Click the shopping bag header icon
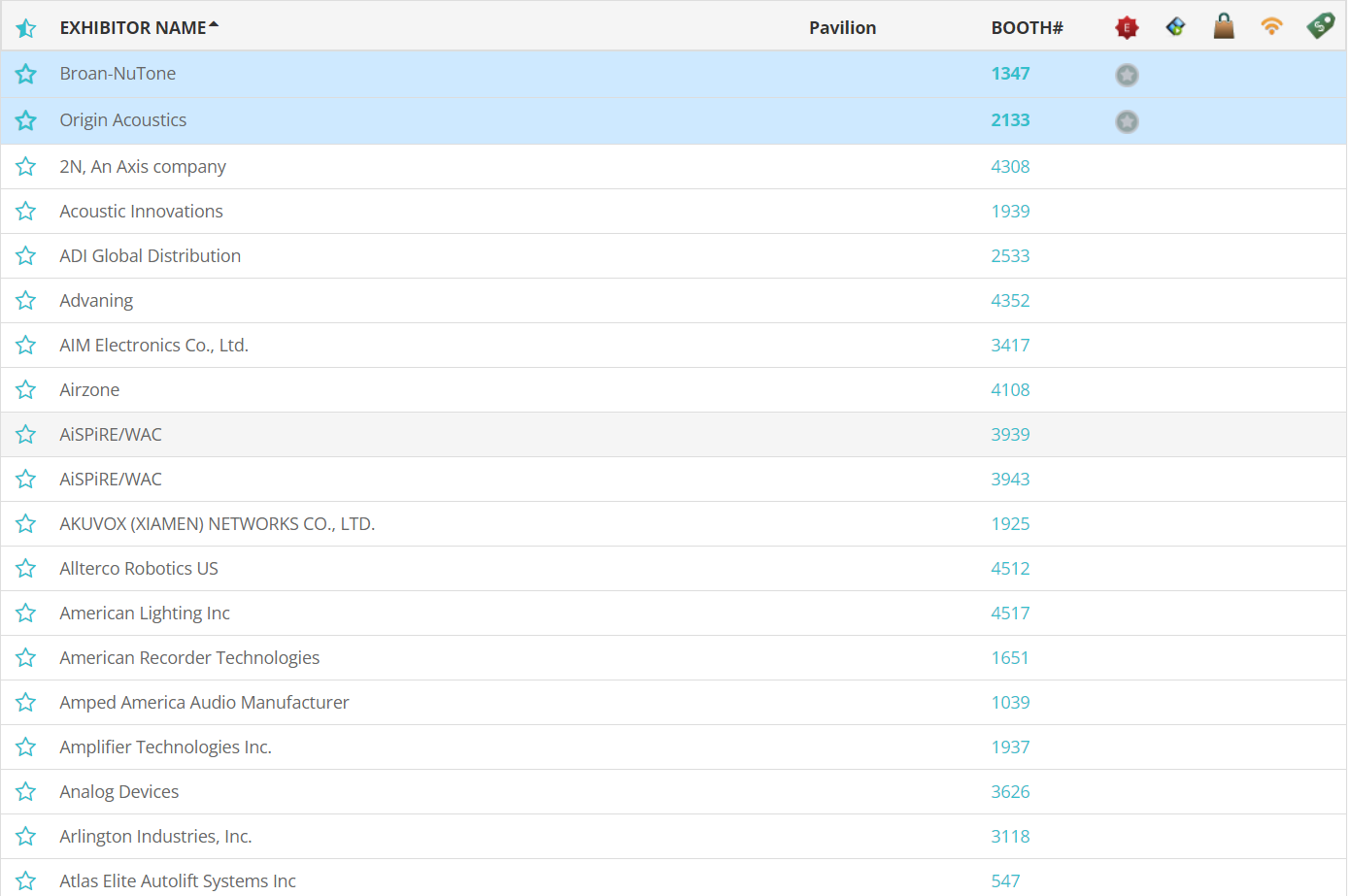 [x=1224, y=26]
